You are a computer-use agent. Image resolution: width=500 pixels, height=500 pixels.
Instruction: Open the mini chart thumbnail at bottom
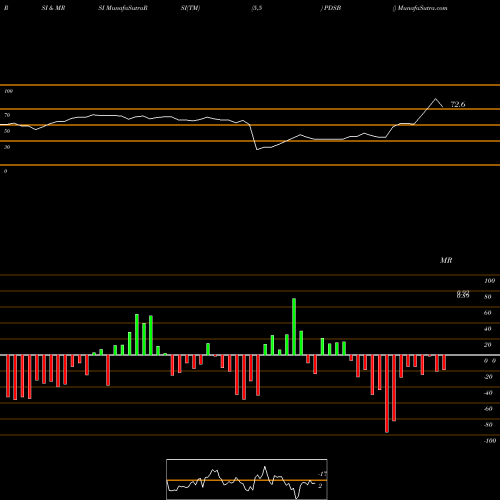[x=247, y=479]
